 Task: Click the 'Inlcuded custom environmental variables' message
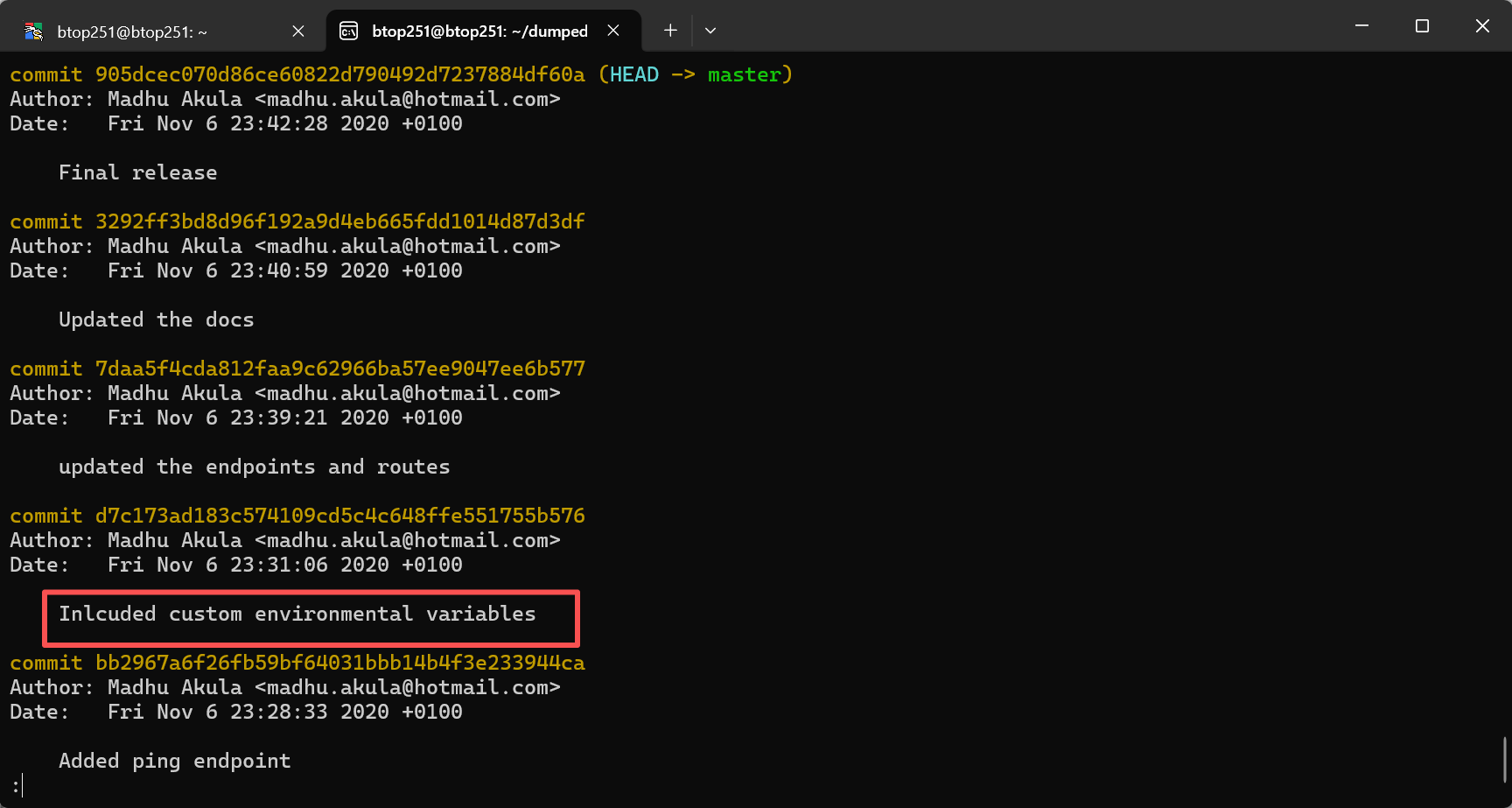297,614
